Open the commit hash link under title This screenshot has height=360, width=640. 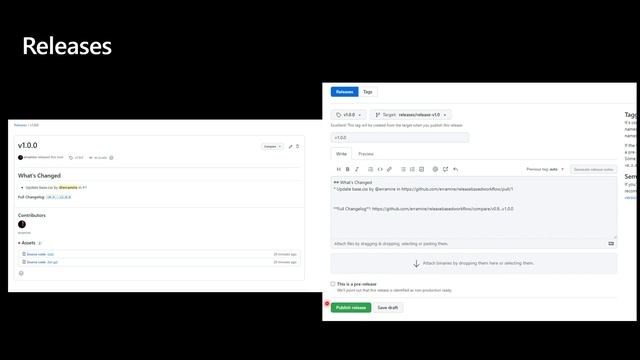point(98,158)
